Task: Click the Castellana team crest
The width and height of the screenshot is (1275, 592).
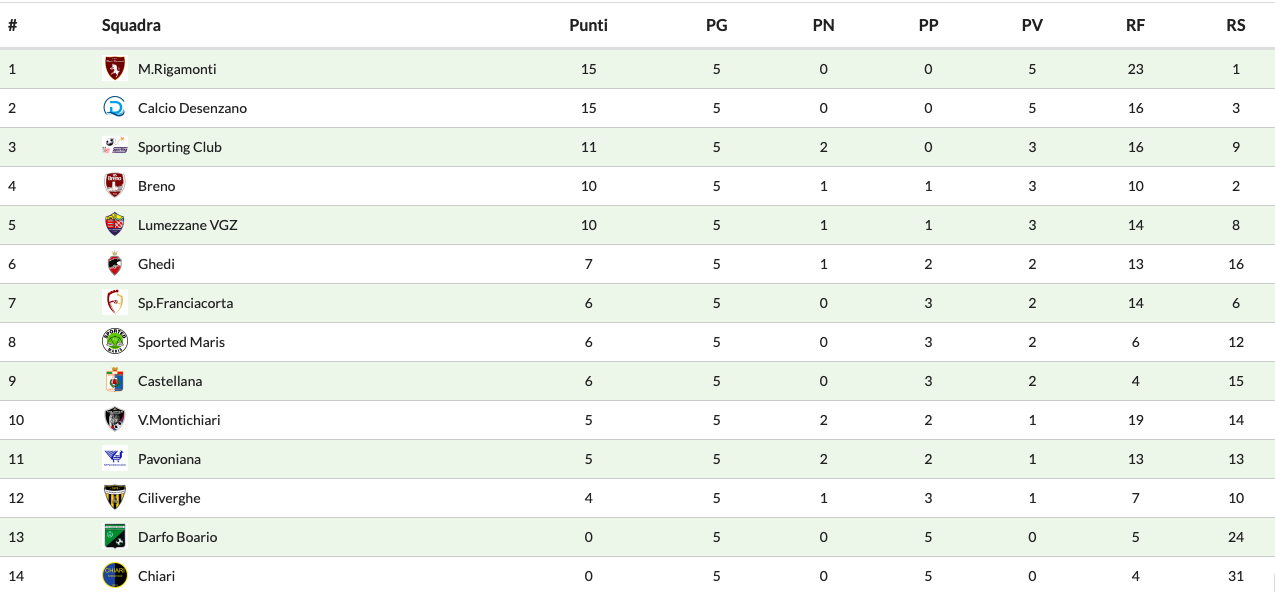Action: (x=115, y=381)
